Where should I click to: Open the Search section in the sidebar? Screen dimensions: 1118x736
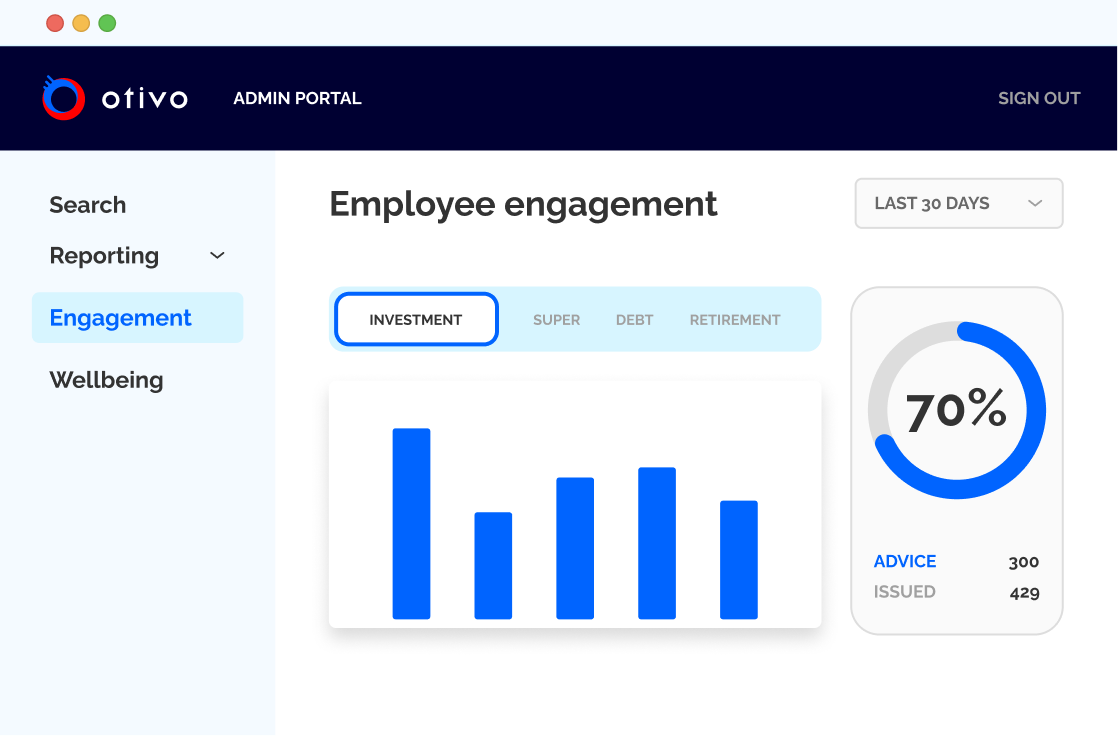[x=87, y=205]
